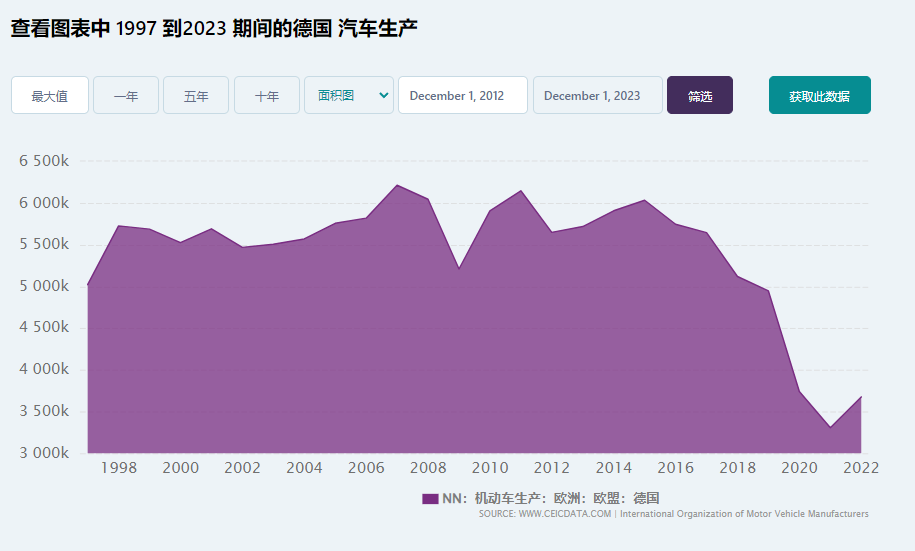Select the 一年 time range
Screen dimensions: 915x551
(x=126, y=95)
